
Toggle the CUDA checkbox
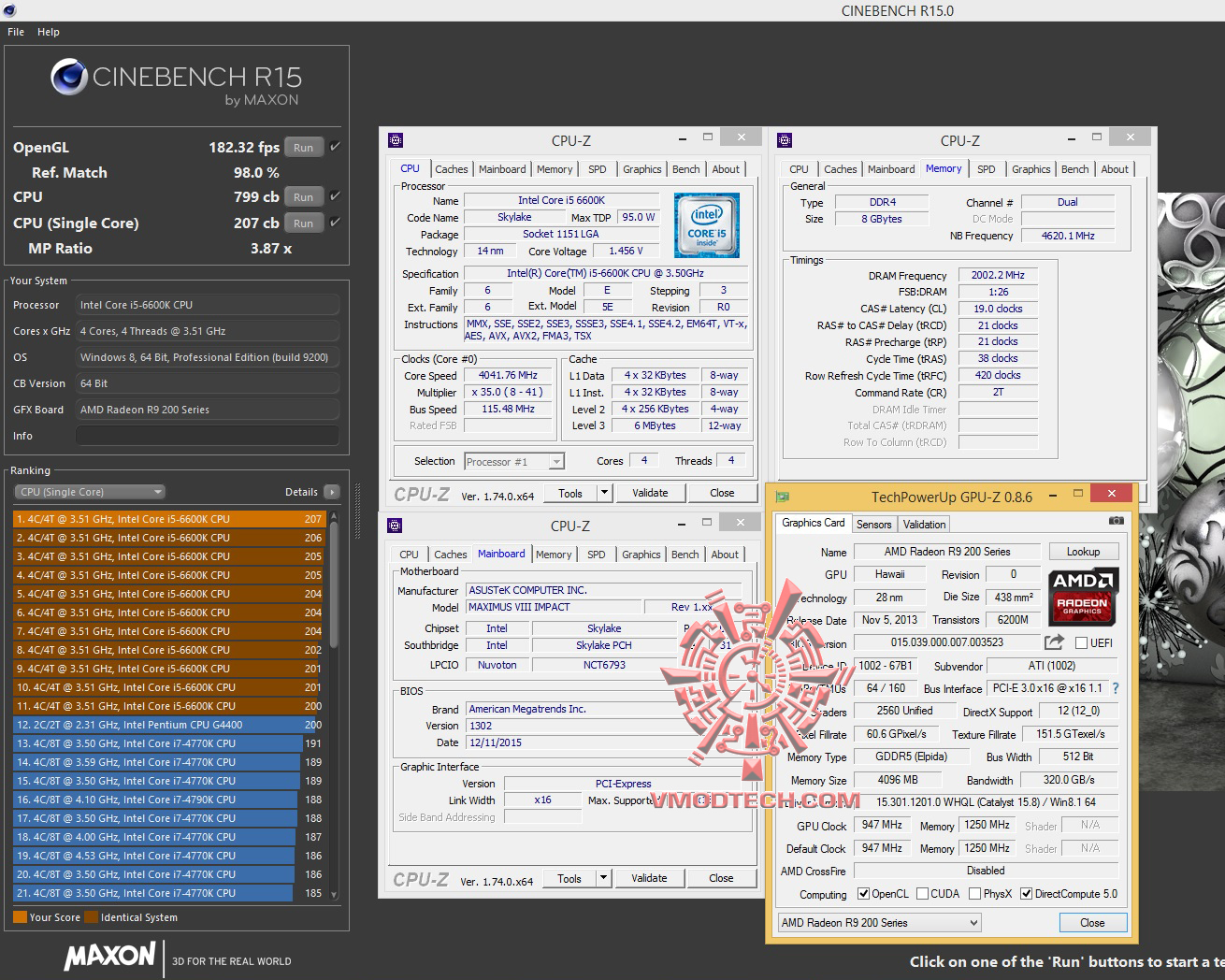click(922, 894)
